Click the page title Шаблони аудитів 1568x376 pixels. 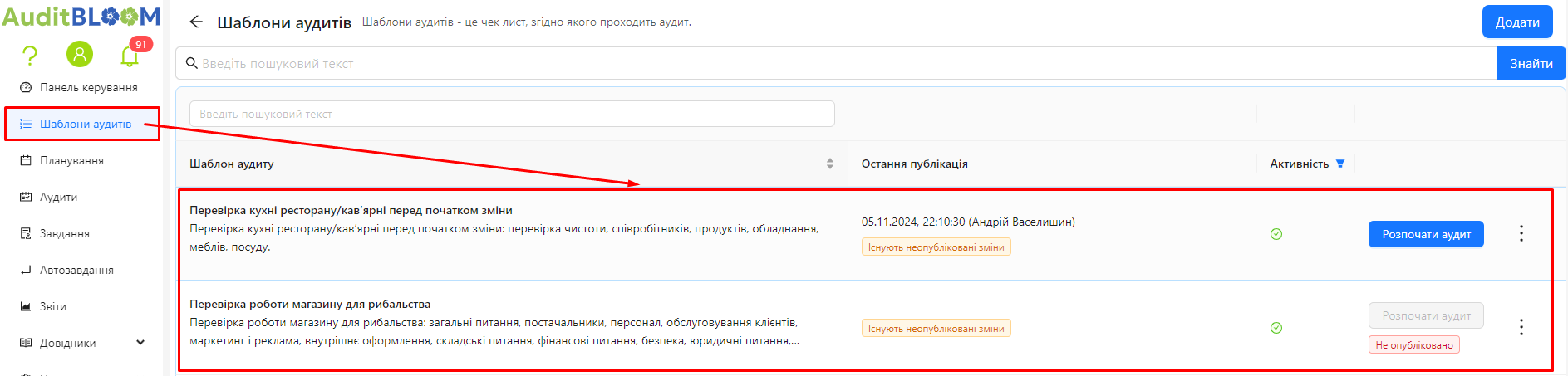[x=284, y=22]
